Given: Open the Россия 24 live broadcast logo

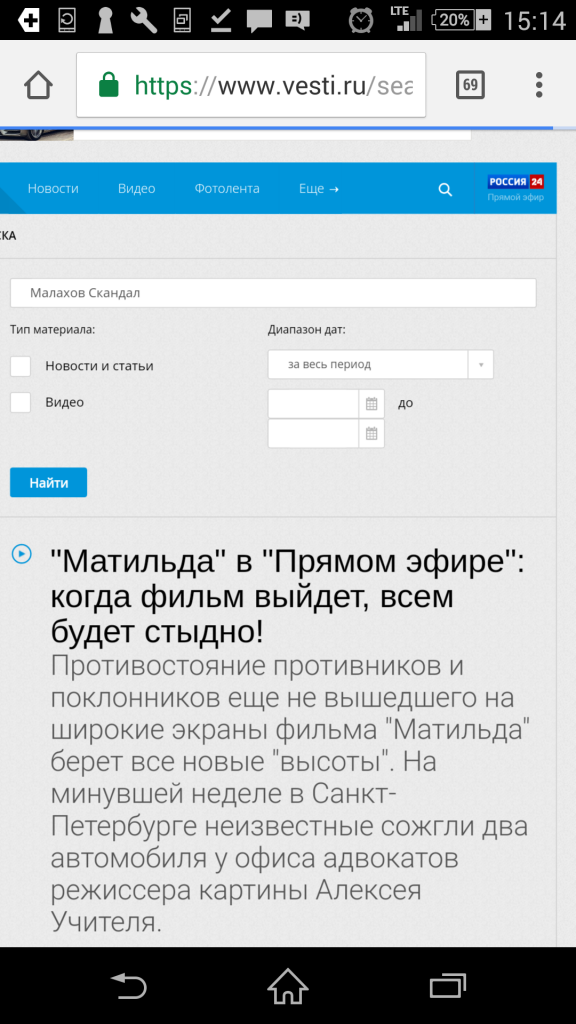Looking at the screenshot, I should (x=516, y=188).
